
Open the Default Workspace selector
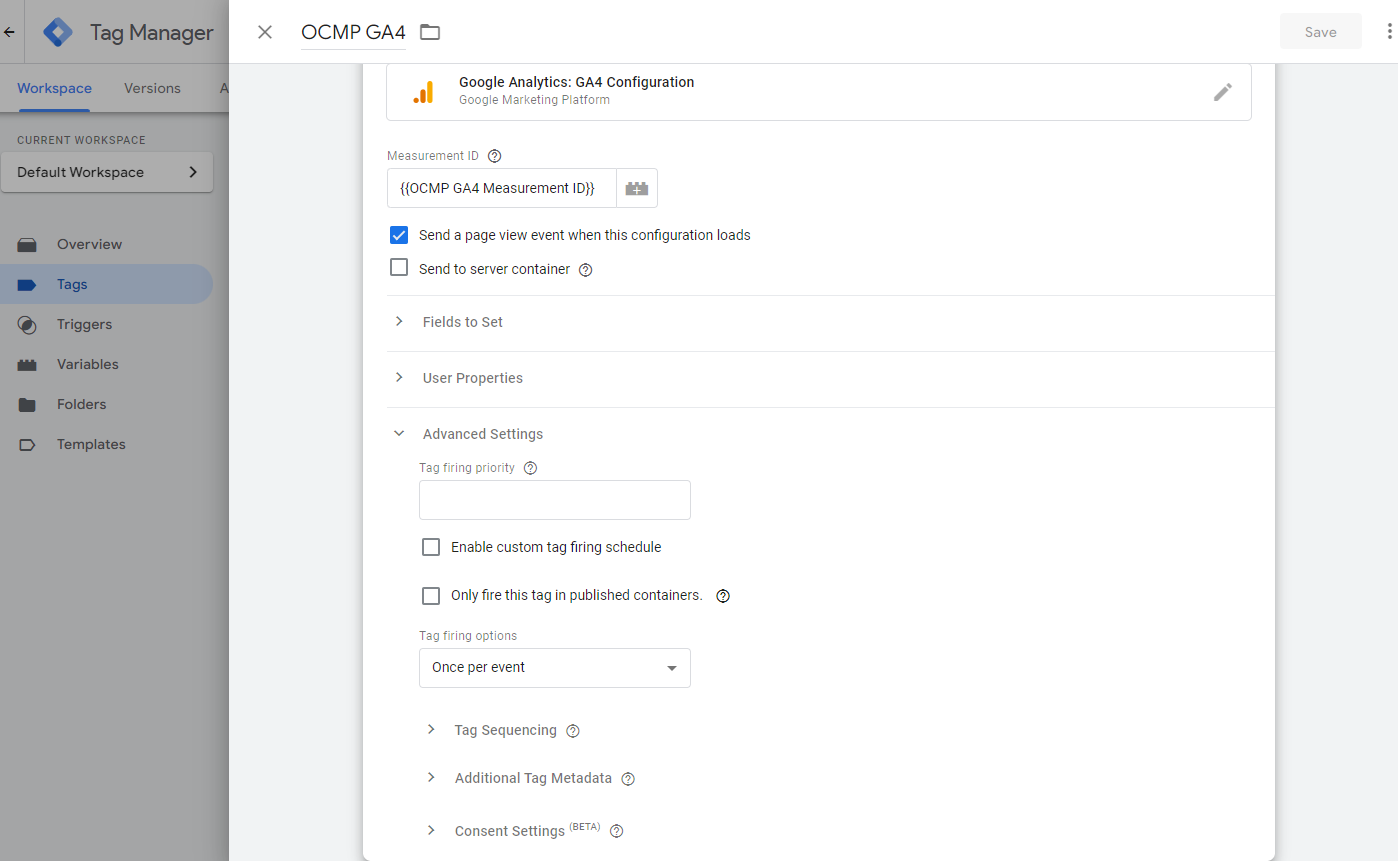point(107,172)
